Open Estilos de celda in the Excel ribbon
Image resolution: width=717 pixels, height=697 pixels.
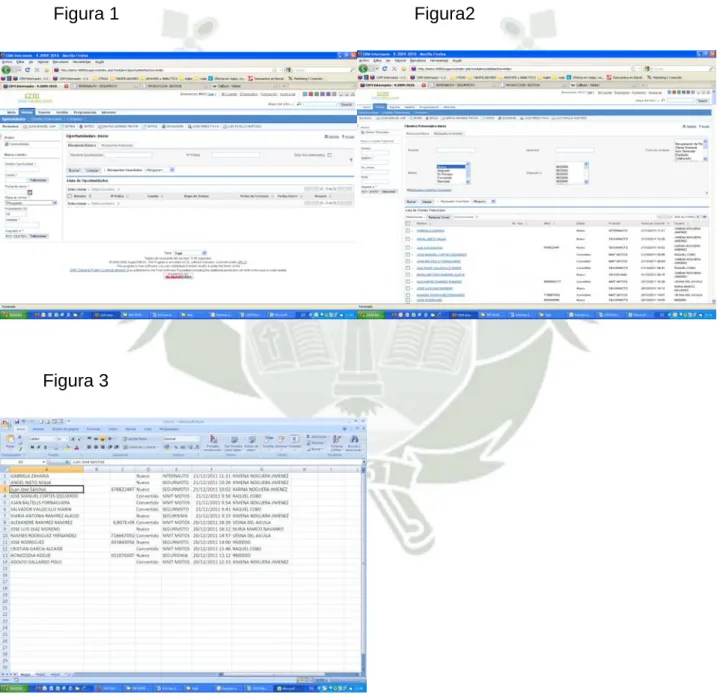pyautogui.click(x=251, y=443)
